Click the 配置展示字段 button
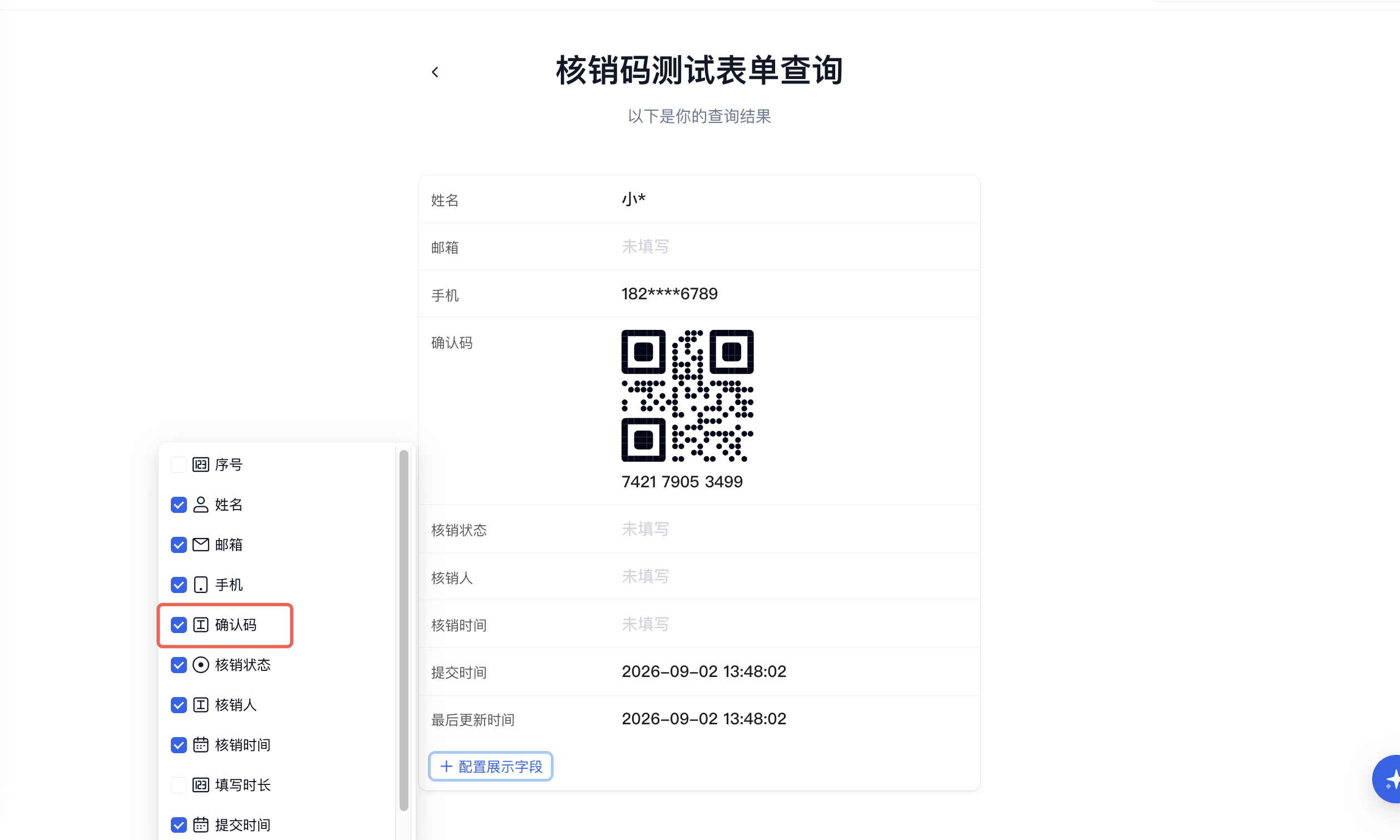 coord(490,767)
